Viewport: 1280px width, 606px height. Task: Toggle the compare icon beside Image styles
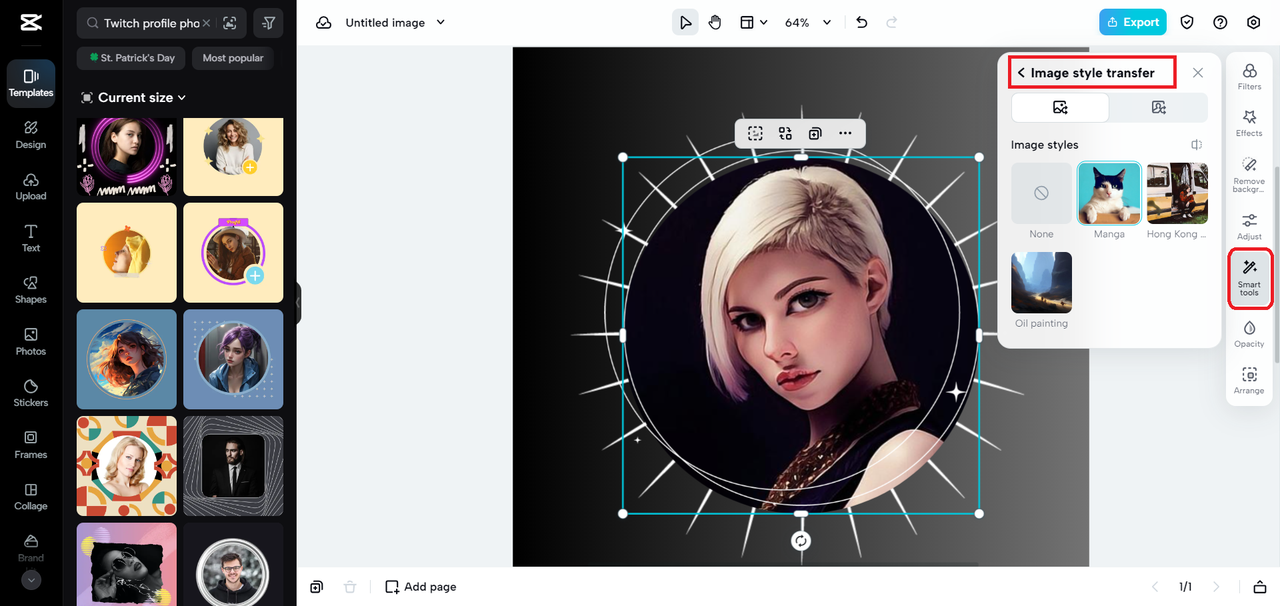pyautogui.click(x=1197, y=145)
